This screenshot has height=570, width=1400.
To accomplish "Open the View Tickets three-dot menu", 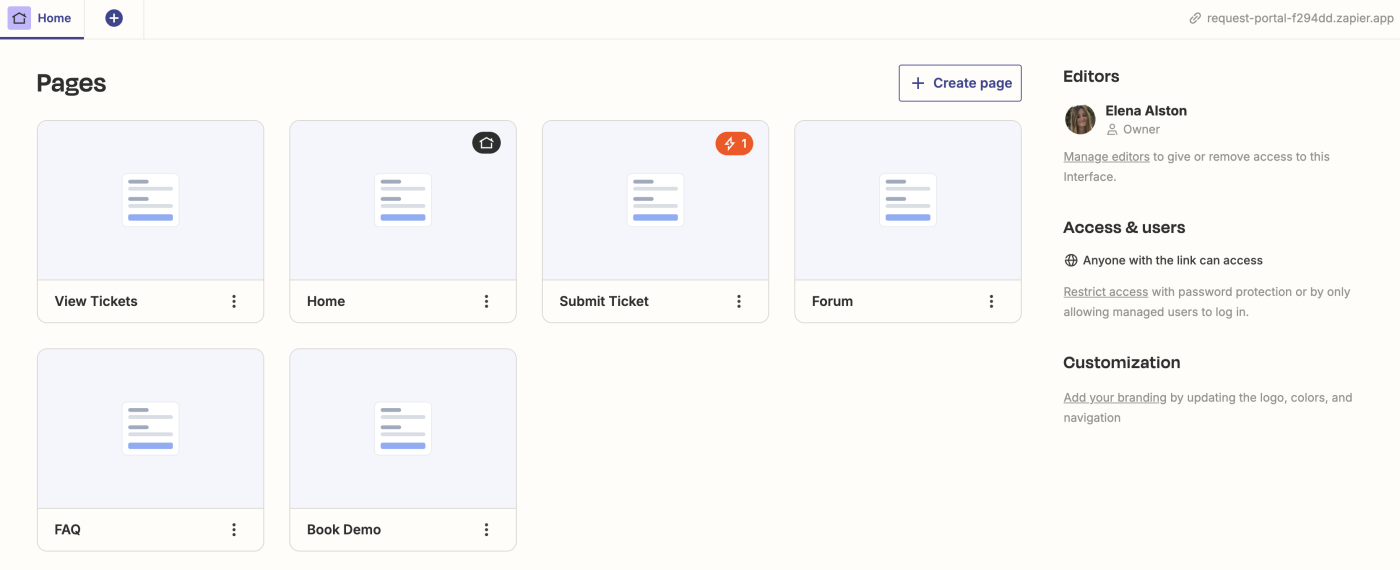I will tap(234, 301).
